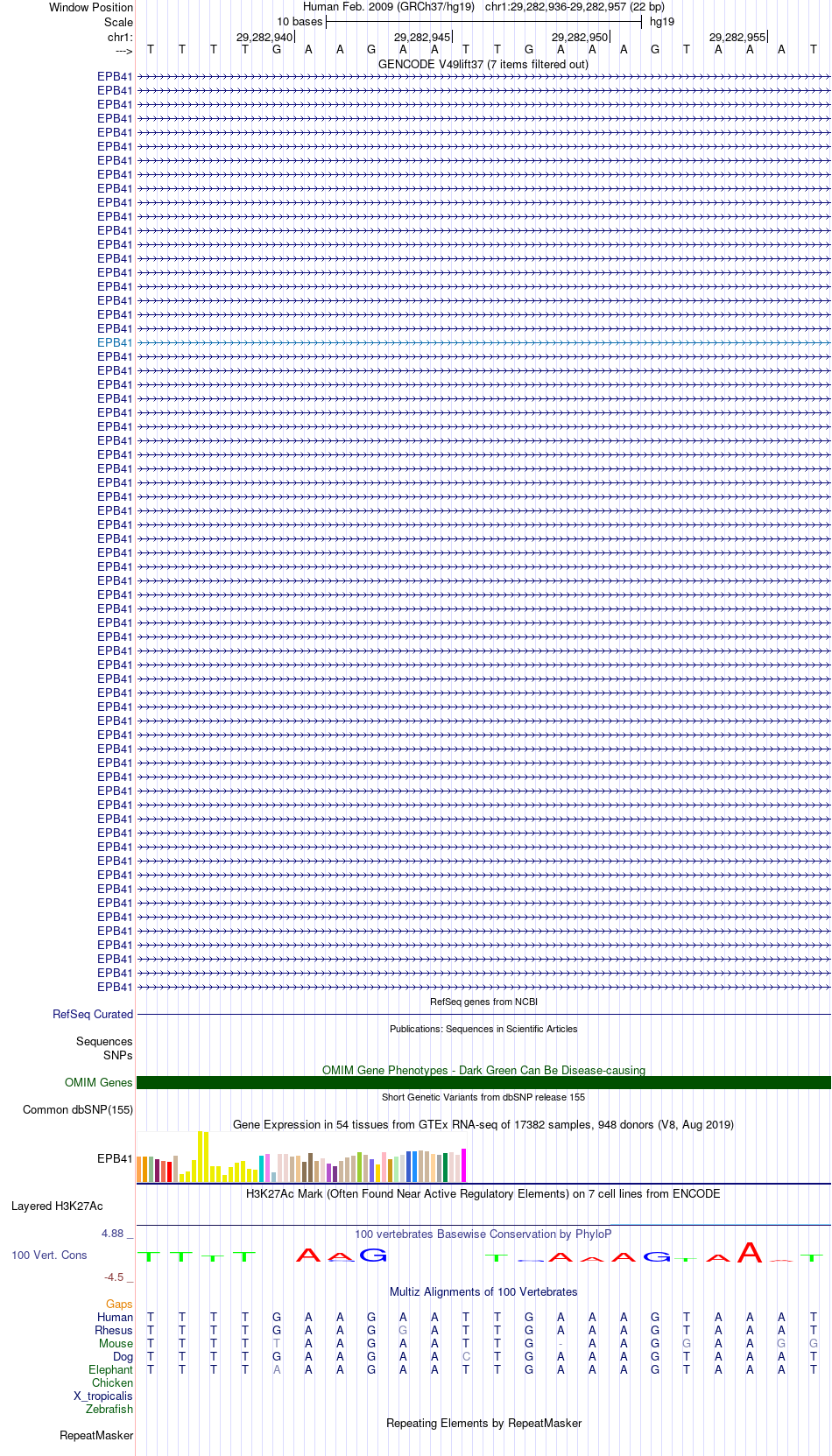Click the chr1:29,282,936-29,282,957 (22 bp) range text
832x1456 pixels.
coord(575,7)
